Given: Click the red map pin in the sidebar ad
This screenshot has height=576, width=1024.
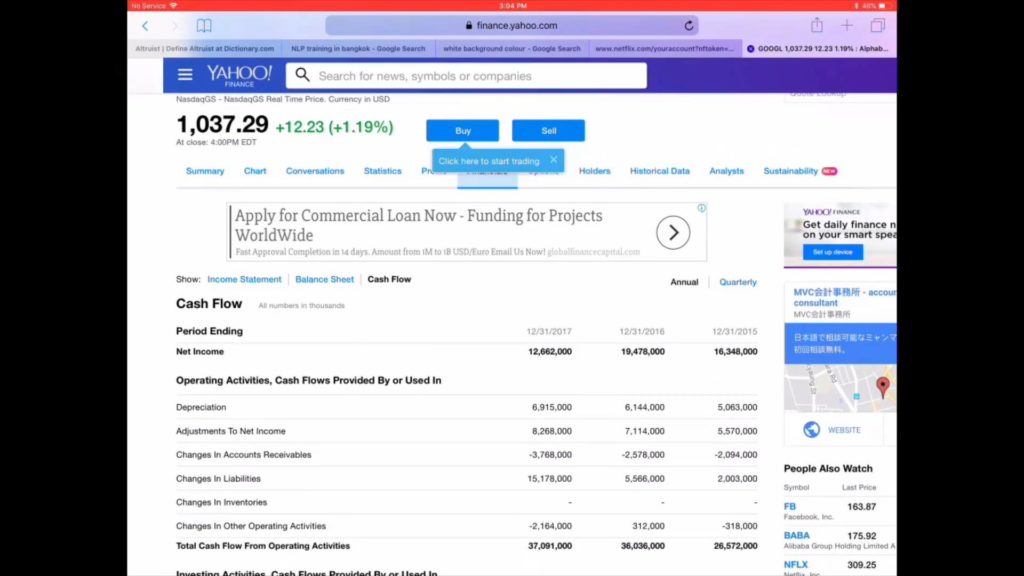Looking at the screenshot, I should click(883, 387).
